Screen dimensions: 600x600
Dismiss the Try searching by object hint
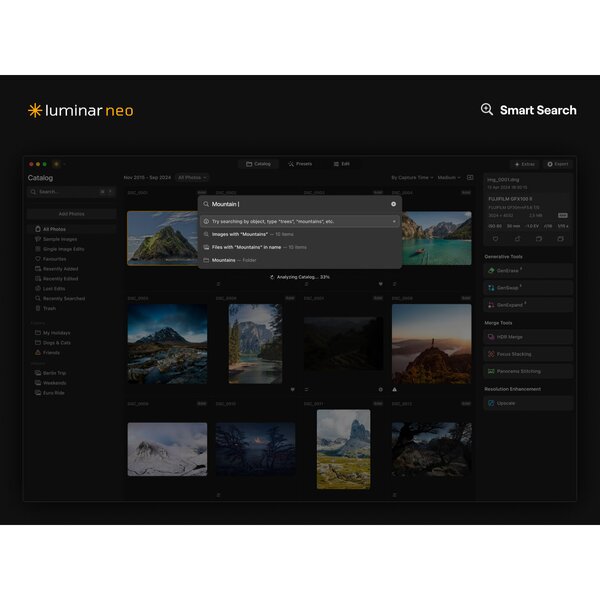click(x=394, y=221)
